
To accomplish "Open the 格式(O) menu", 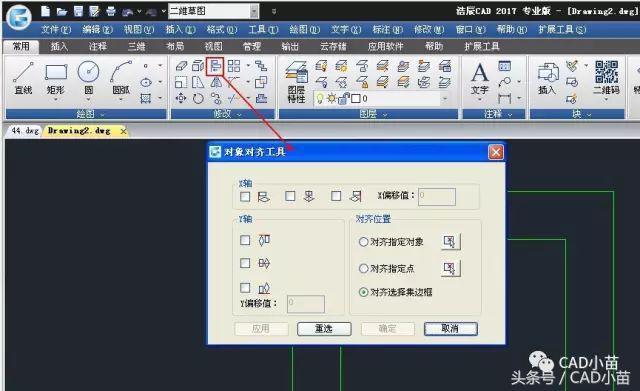I will [222, 29].
